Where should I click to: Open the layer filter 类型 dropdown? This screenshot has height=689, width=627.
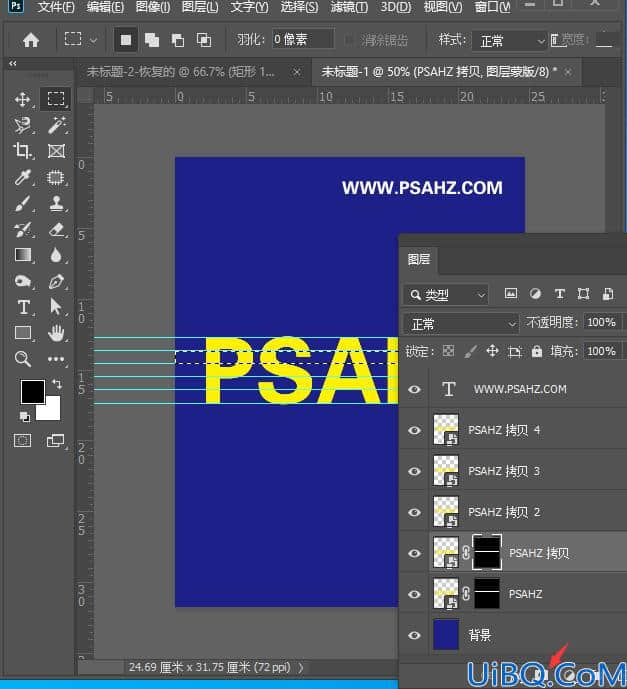coord(446,295)
